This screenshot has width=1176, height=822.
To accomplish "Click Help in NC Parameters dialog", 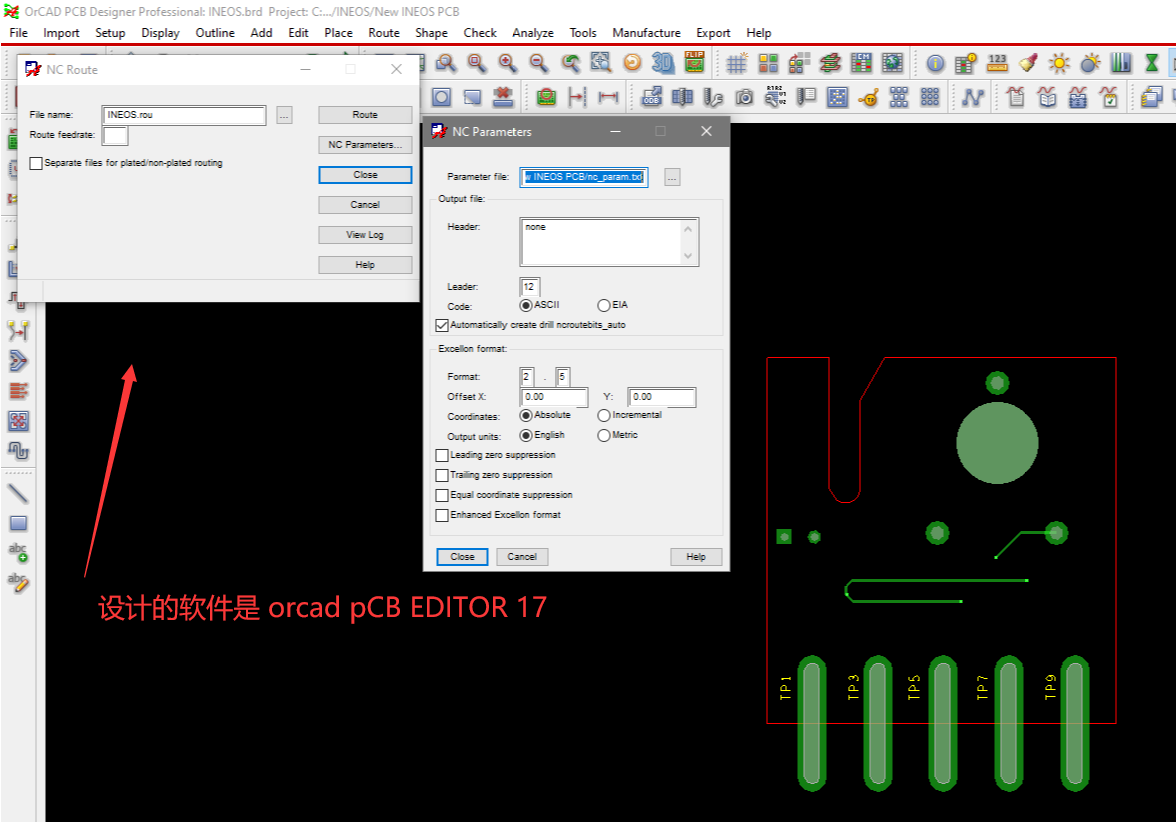I will pyautogui.click(x=696, y=556).
